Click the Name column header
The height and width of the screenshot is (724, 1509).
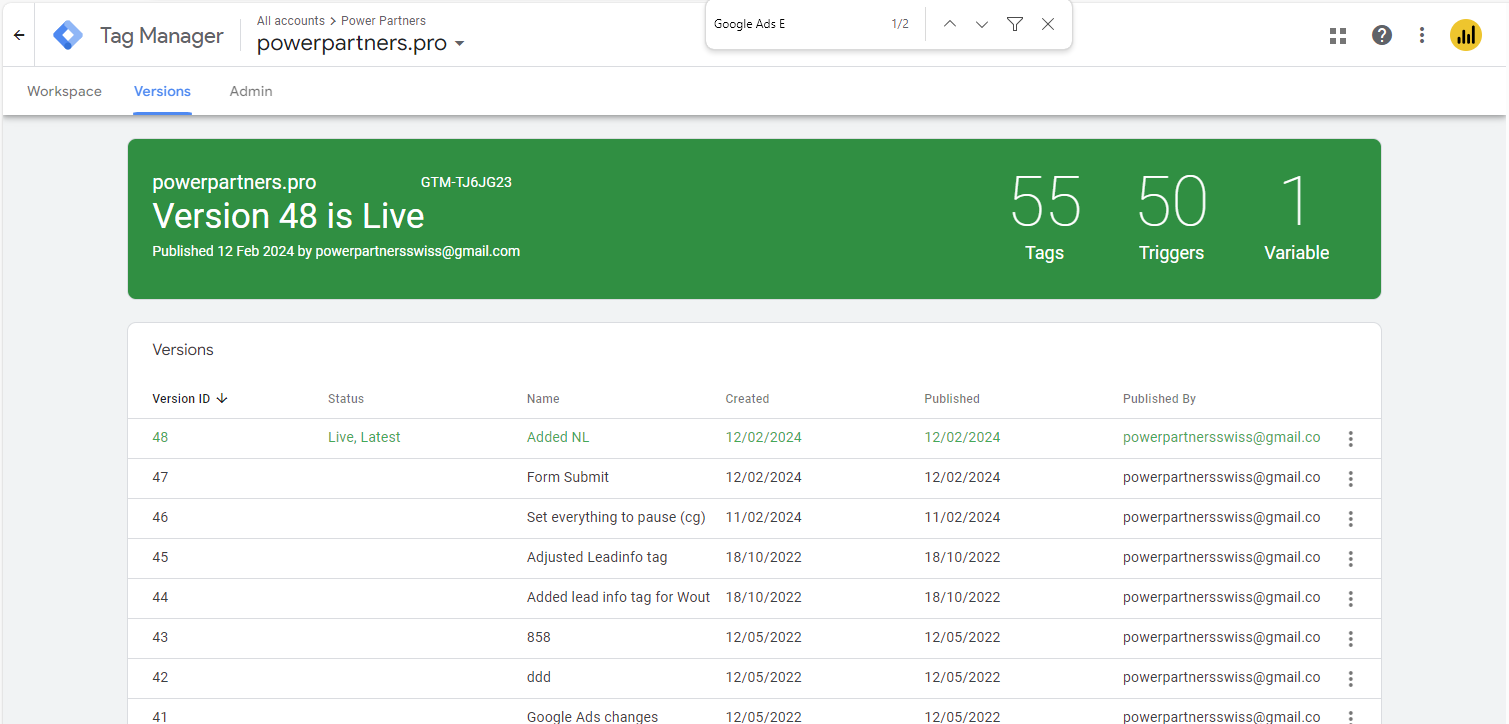543,398
